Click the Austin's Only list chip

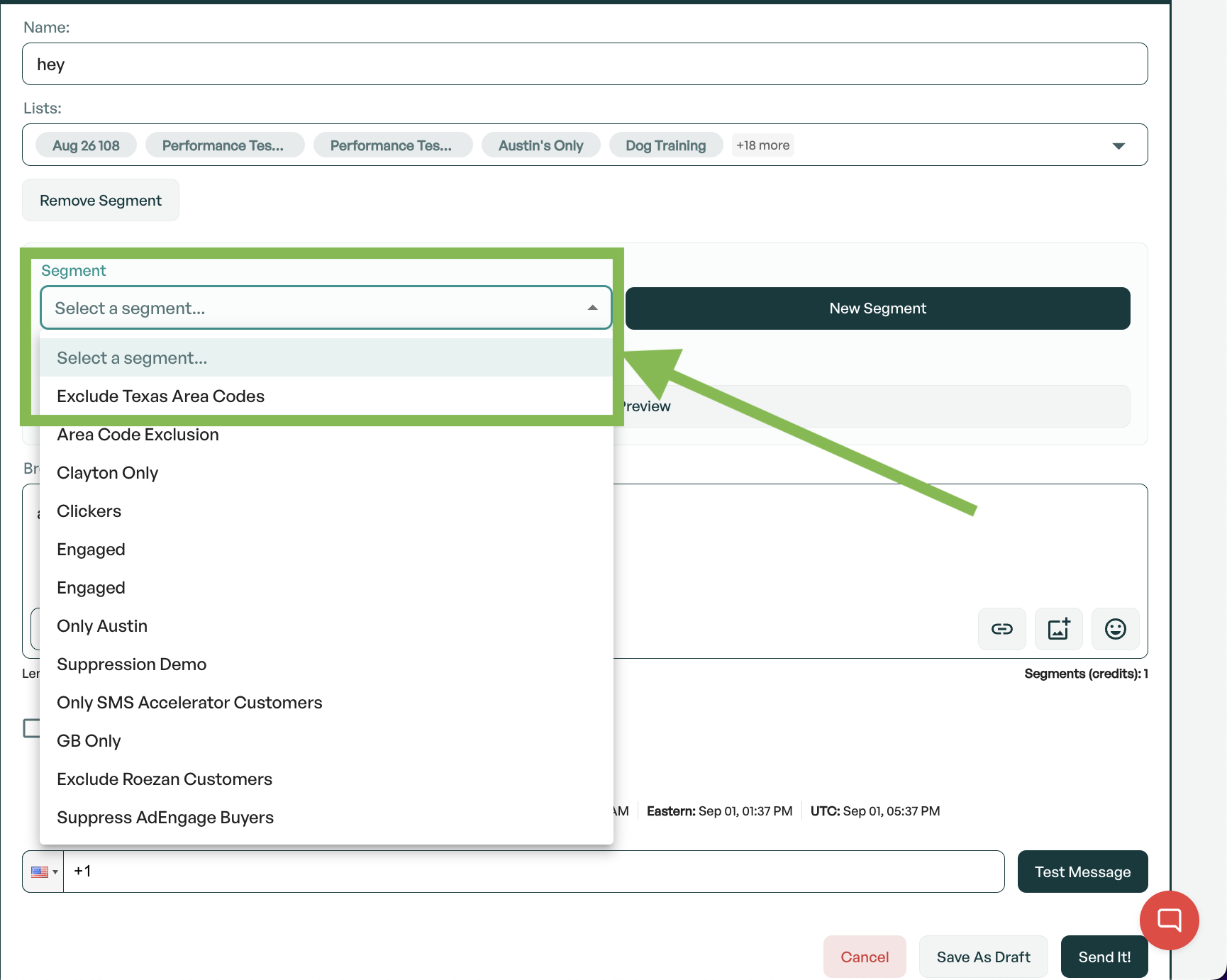click(x=540, y=145)
